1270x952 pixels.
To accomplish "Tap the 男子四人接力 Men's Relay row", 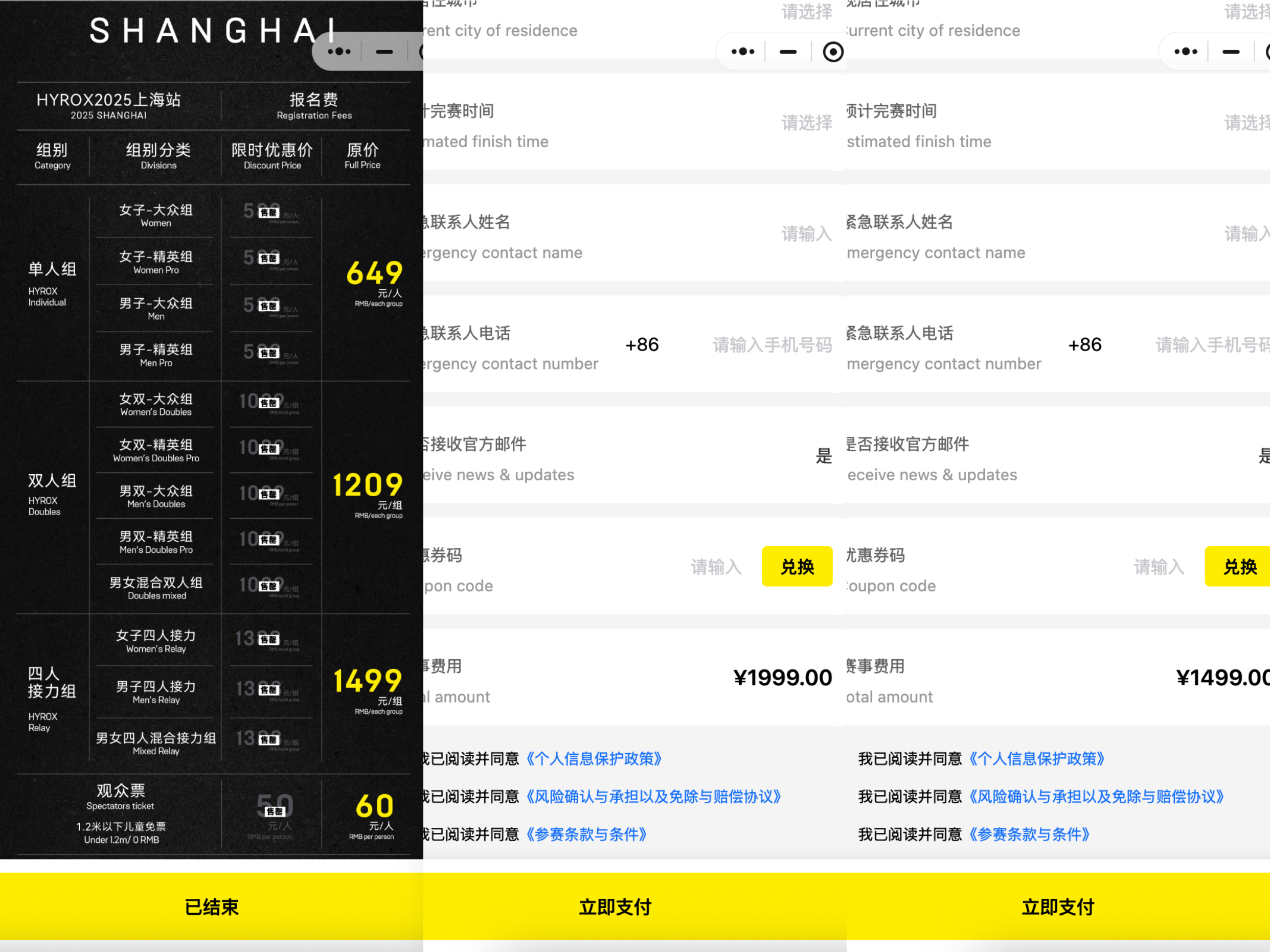I will [x=155, y=692].
